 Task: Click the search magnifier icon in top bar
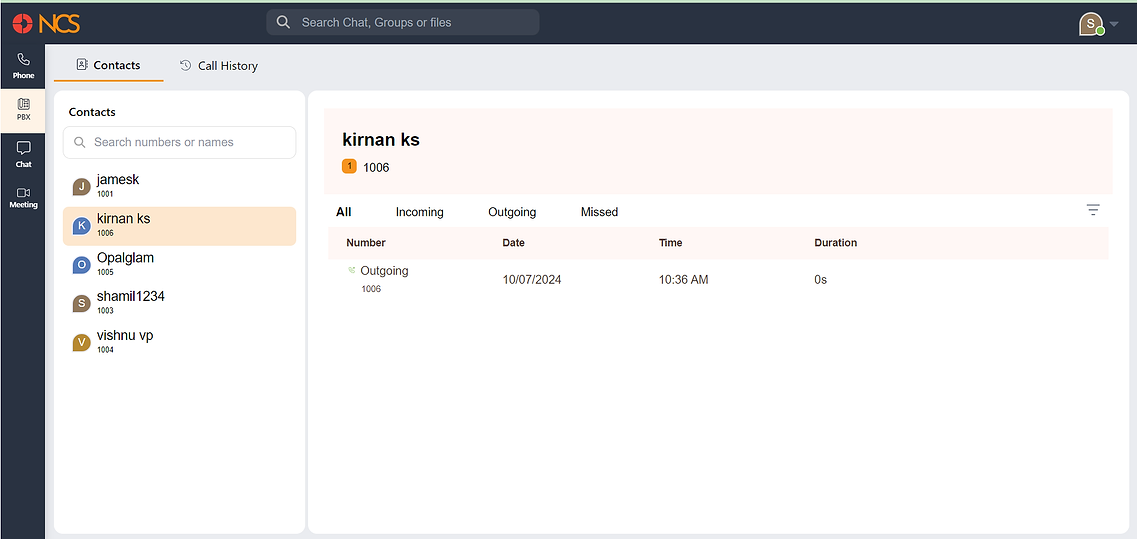284,22
